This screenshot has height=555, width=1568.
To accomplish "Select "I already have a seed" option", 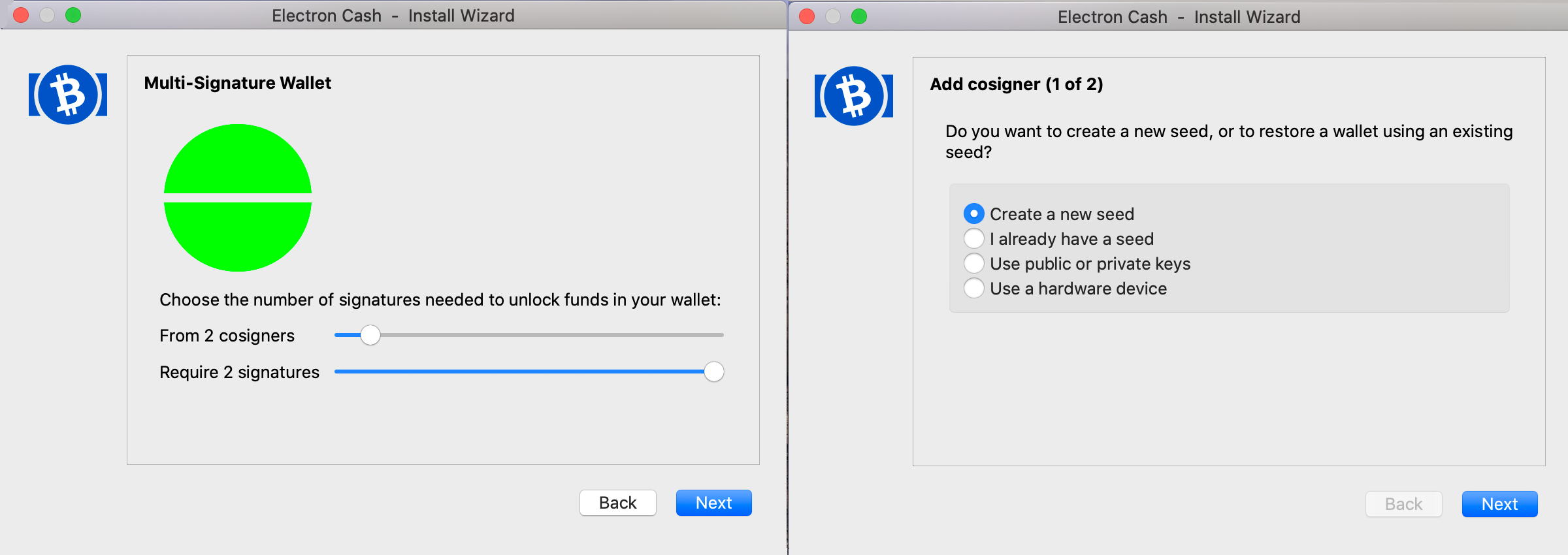I will pyautogui.click(x=974, y=239).
